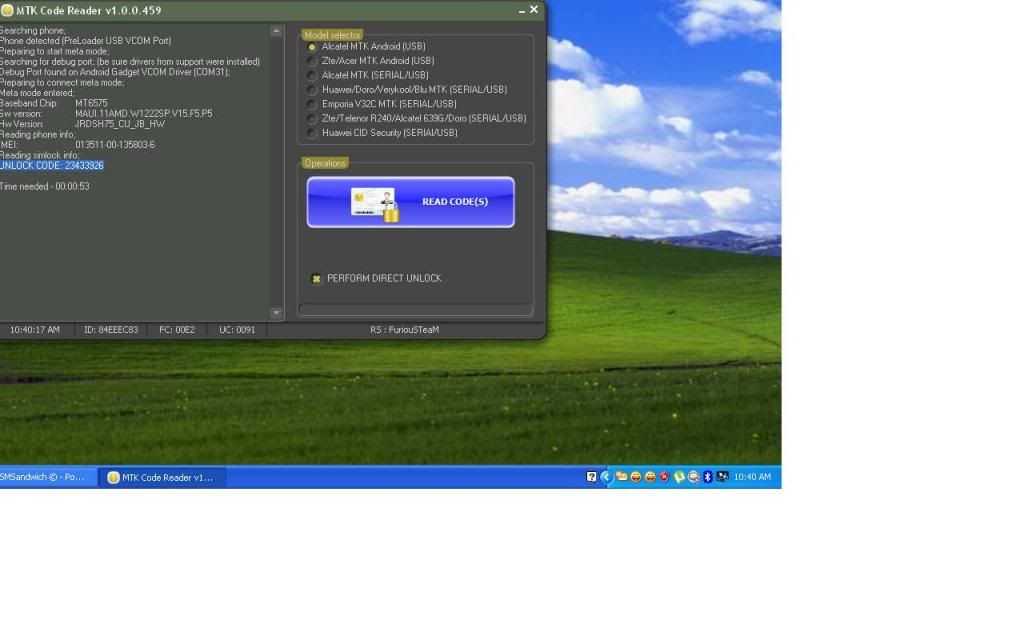The height and width of the screenshot is (640, 1024).
Task: Choose Huawei CID Security (SERIAL/USB)
Action: (313, 133)
